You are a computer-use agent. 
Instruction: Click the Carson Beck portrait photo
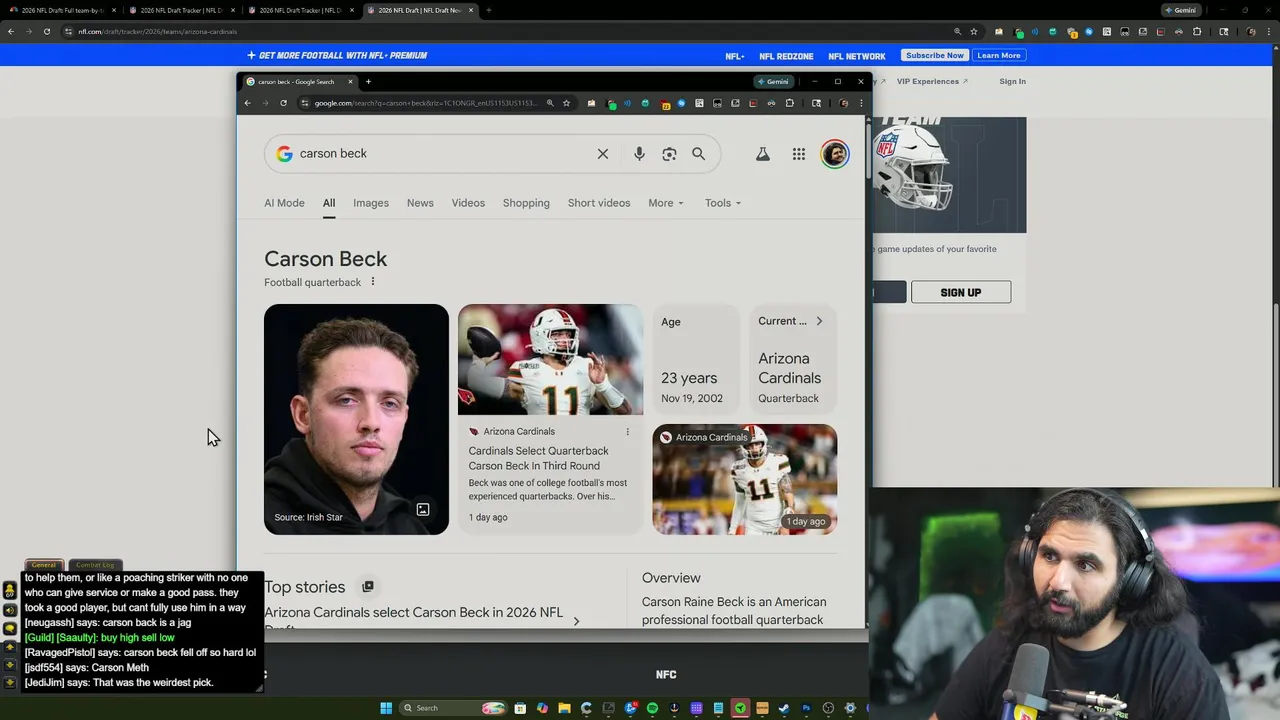(x=356, y=419)
